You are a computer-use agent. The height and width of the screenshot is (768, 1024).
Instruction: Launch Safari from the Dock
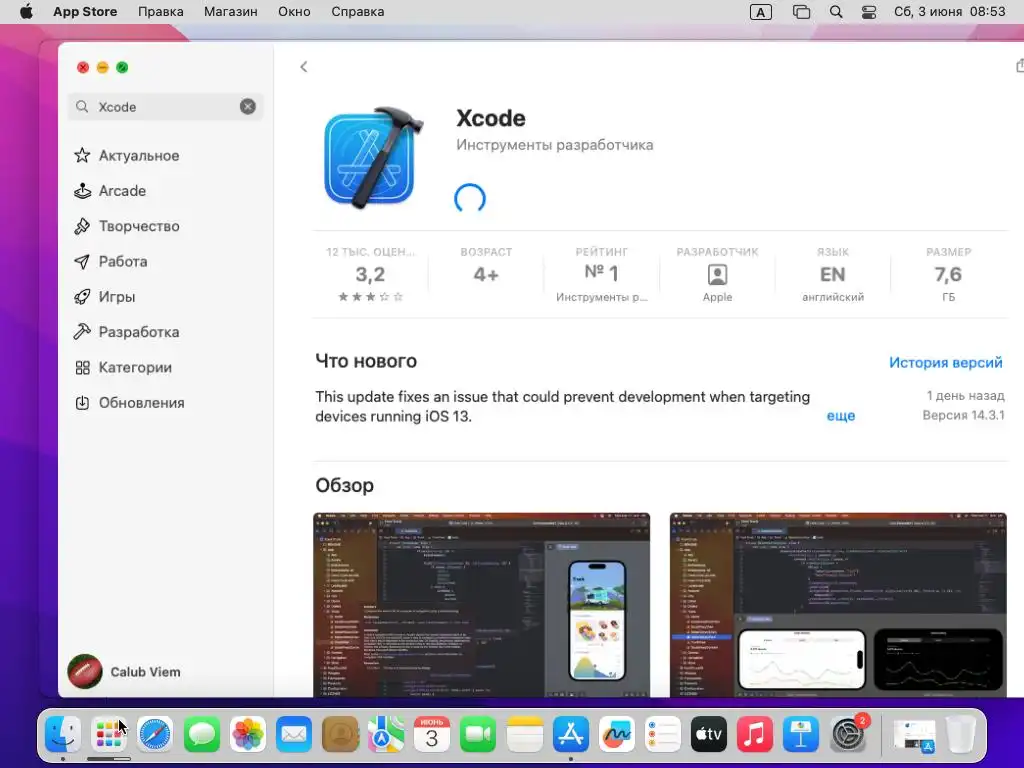(x=155, y=734)
